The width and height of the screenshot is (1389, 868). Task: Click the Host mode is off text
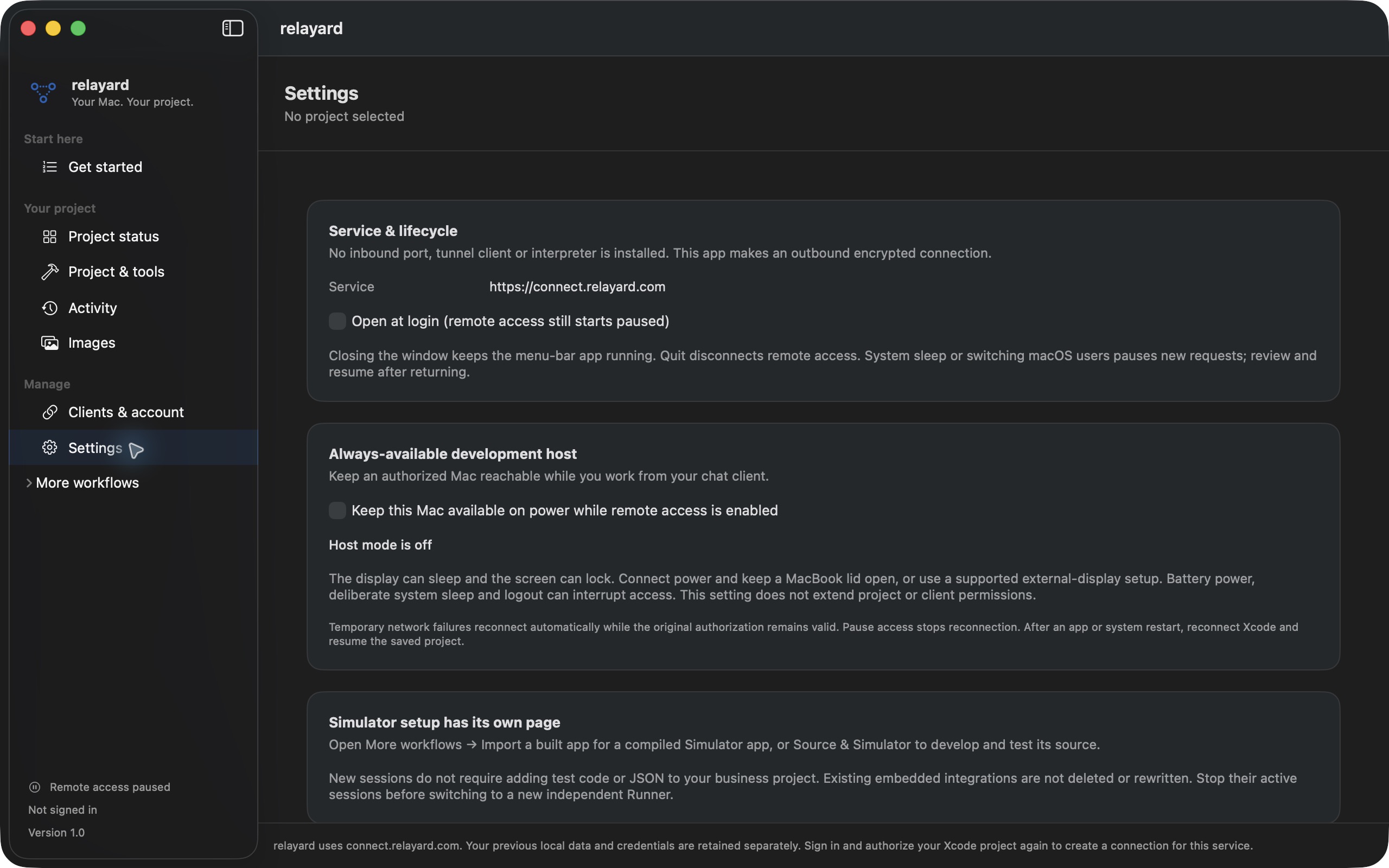click(x=380, y=545)
